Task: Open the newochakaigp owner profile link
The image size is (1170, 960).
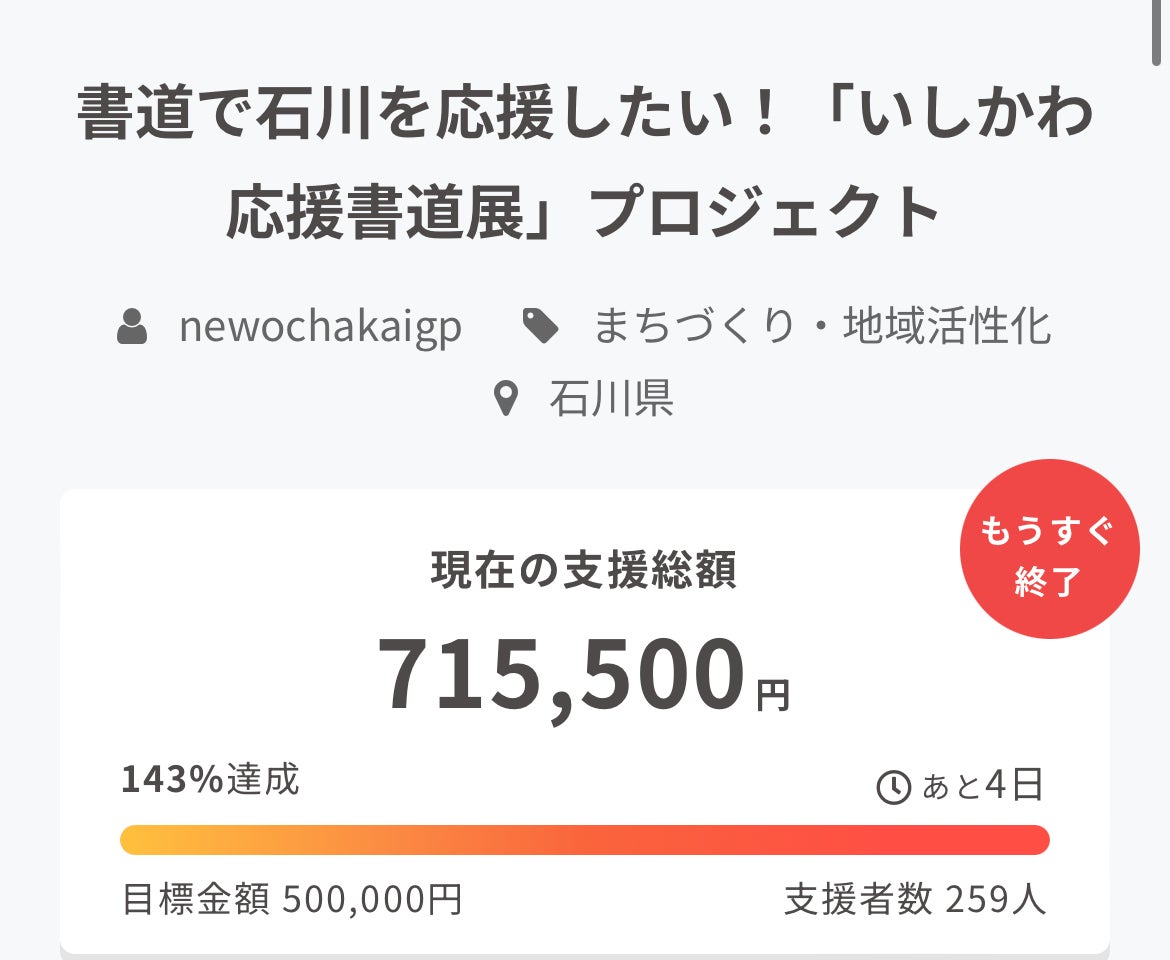Action: (320, 327)
